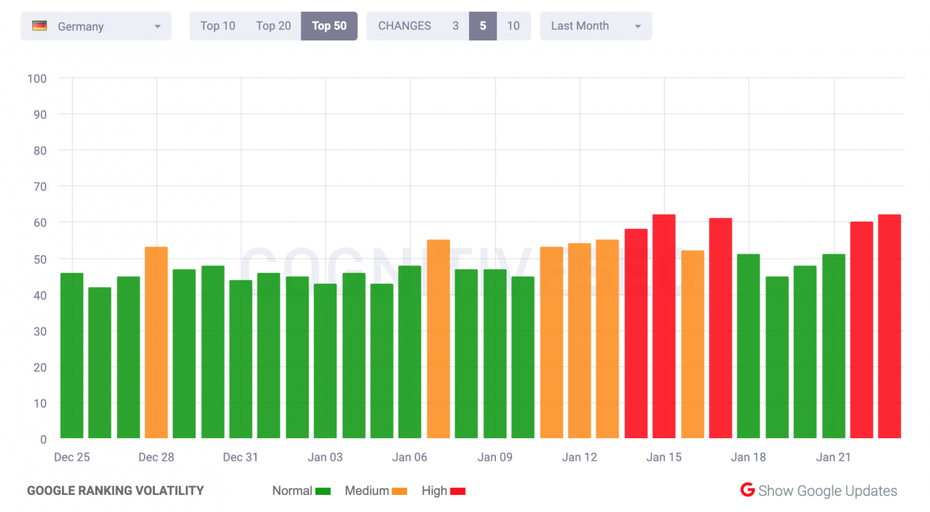Click the CHANGES label

pos(405,26)
